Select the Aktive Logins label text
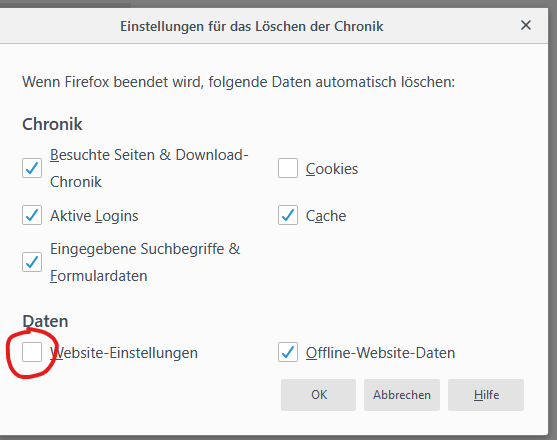557x440 pixels. pos(94,216)
